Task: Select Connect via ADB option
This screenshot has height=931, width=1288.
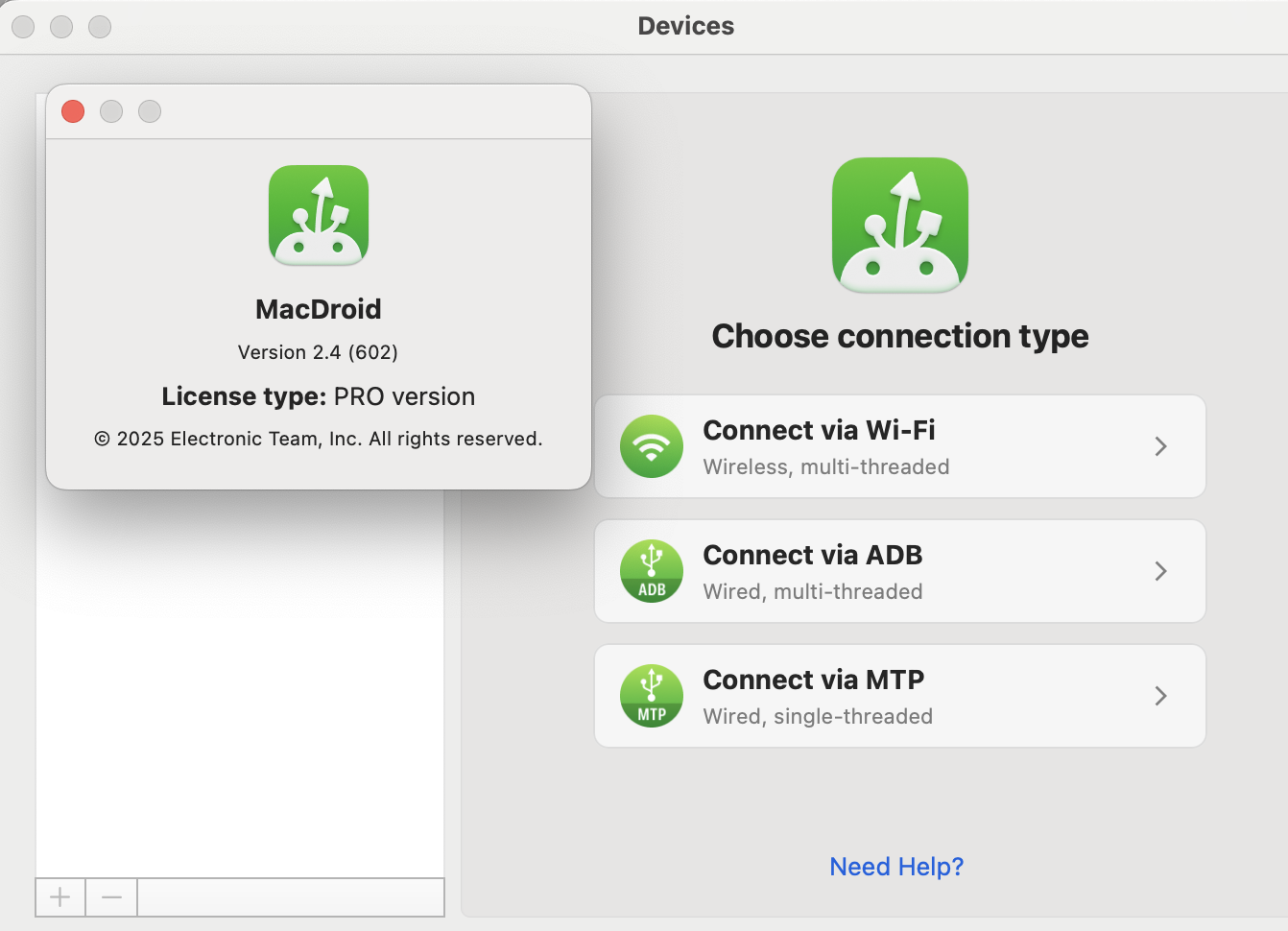Action: pyautogui.click(x=900, y=571)
